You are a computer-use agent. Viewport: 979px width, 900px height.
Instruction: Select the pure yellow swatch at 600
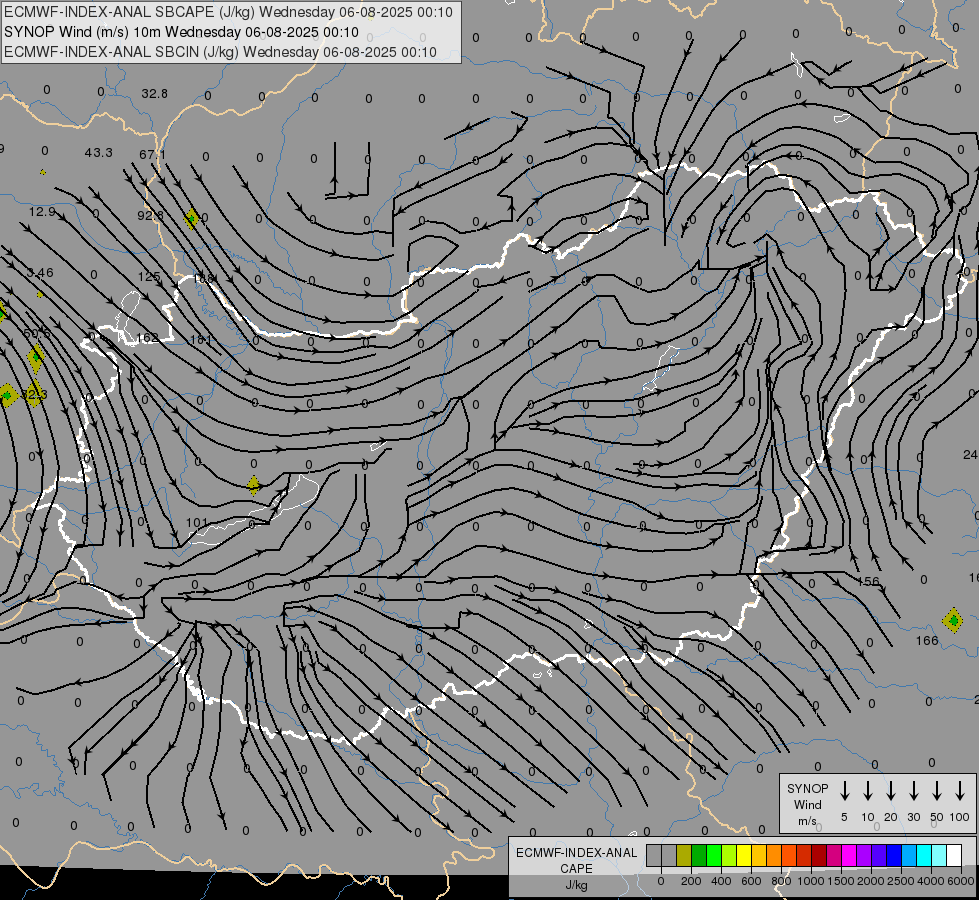744,855
